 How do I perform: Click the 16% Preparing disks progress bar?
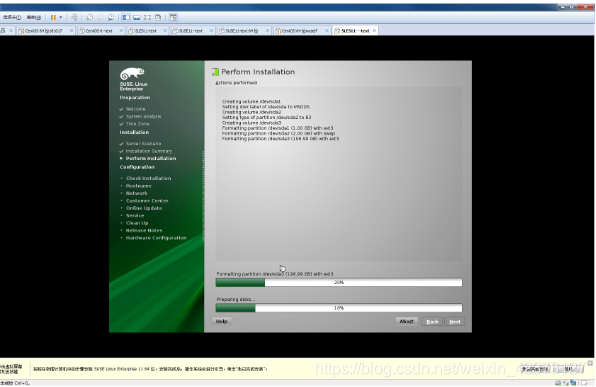[x=339, y=308]
